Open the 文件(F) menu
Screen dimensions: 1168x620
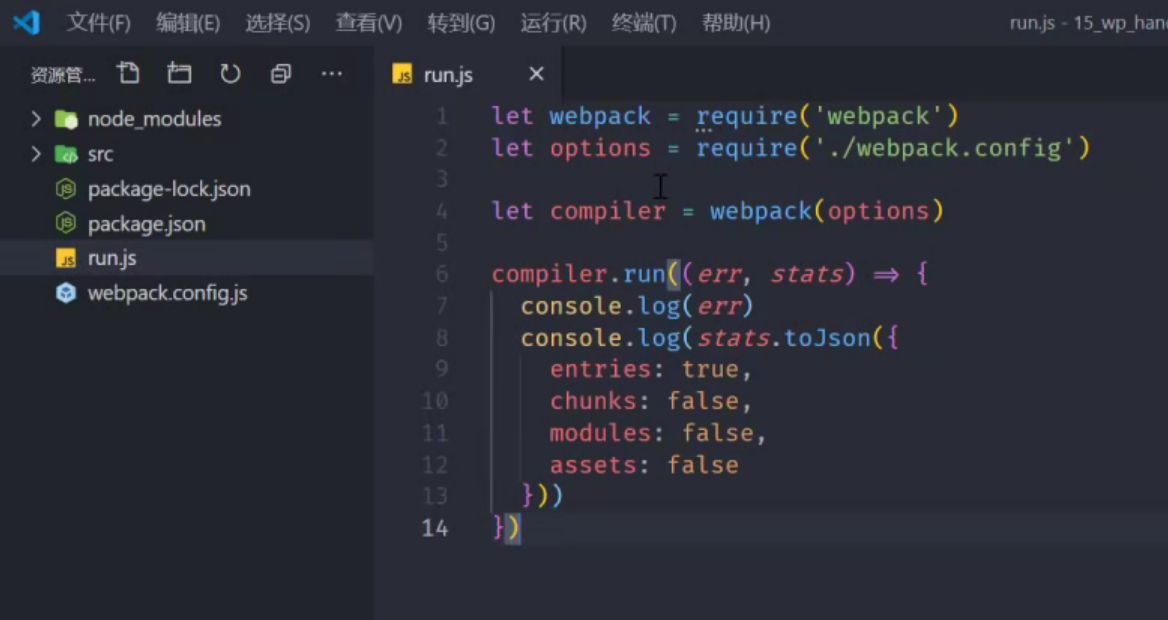pyautogui.click(x=98, y=22)
